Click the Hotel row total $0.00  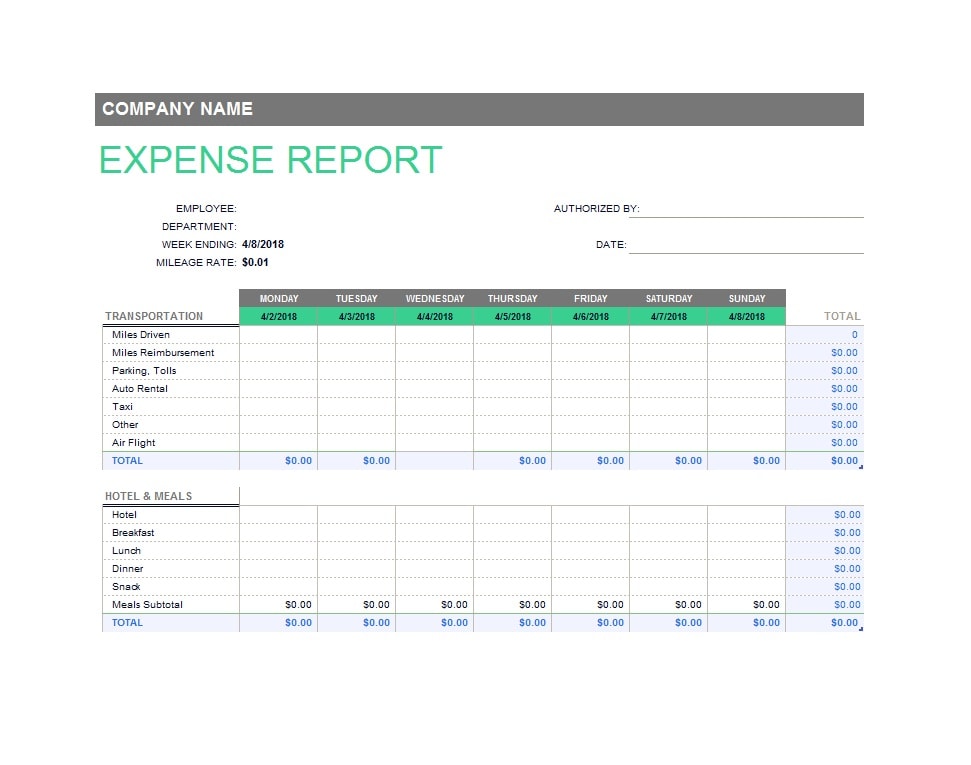[x=847, y=515]
